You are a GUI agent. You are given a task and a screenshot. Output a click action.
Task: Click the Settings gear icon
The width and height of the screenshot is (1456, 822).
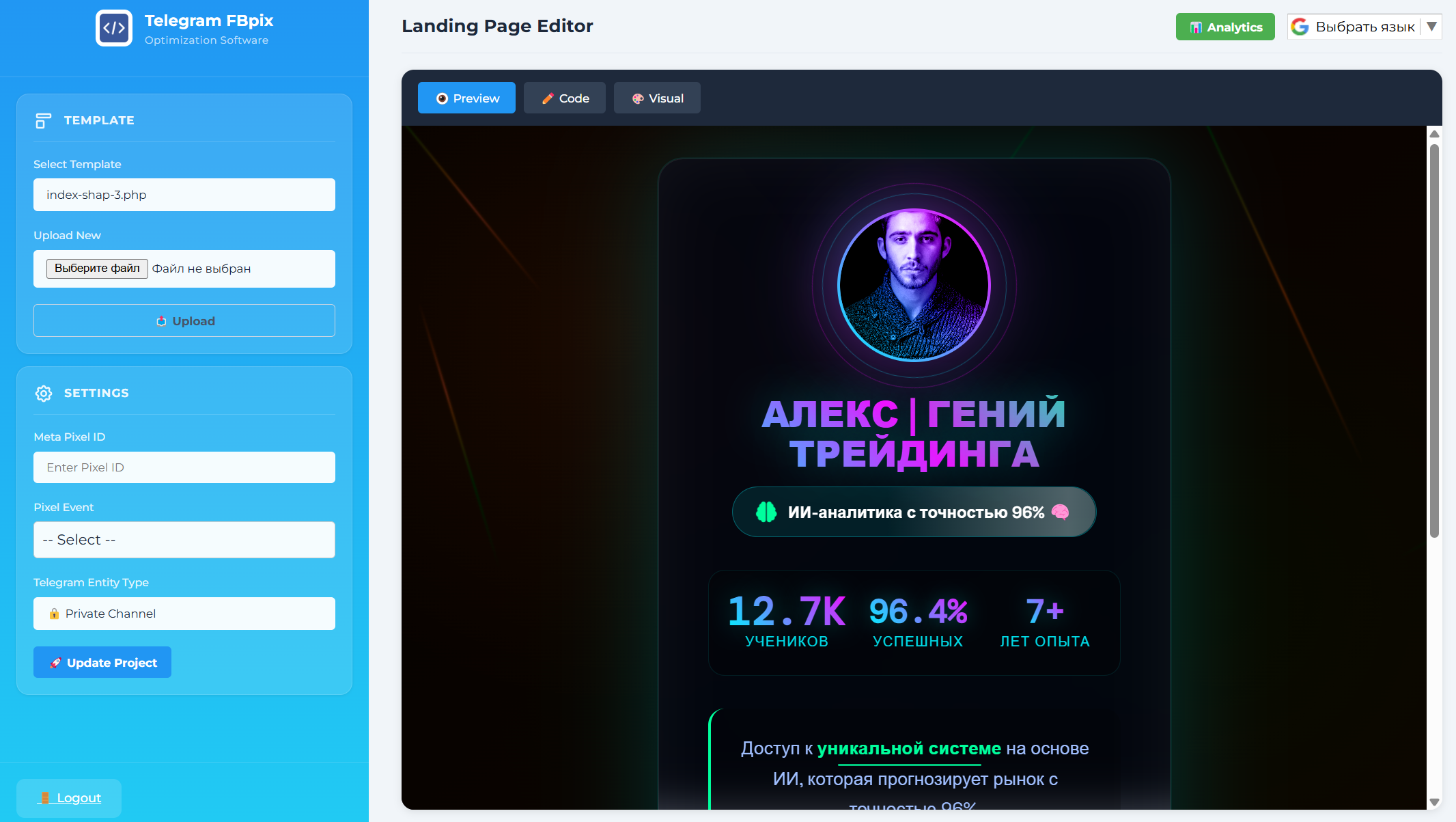click(x=43, y=394)
